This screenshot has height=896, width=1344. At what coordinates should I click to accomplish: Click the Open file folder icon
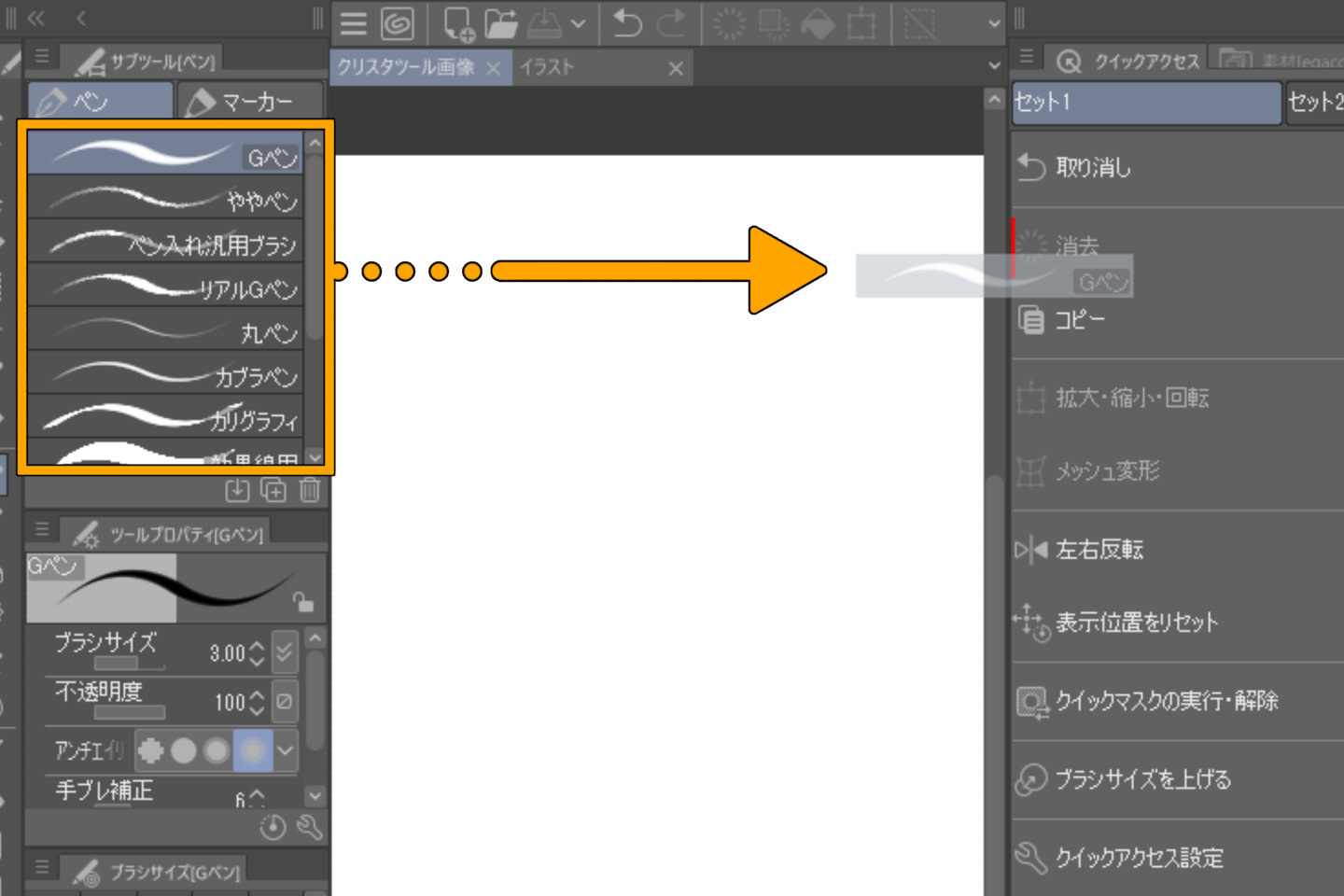click(x=501, y=23)
